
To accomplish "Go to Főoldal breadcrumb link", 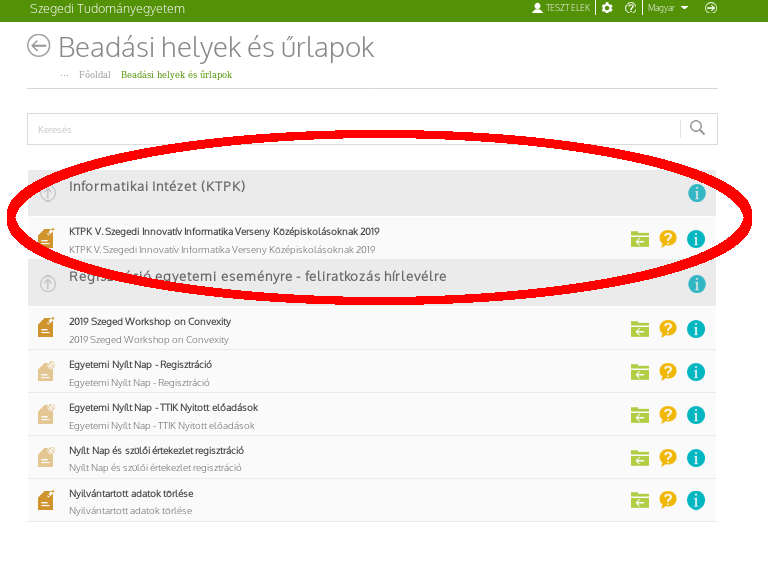I will coord(94,75).
